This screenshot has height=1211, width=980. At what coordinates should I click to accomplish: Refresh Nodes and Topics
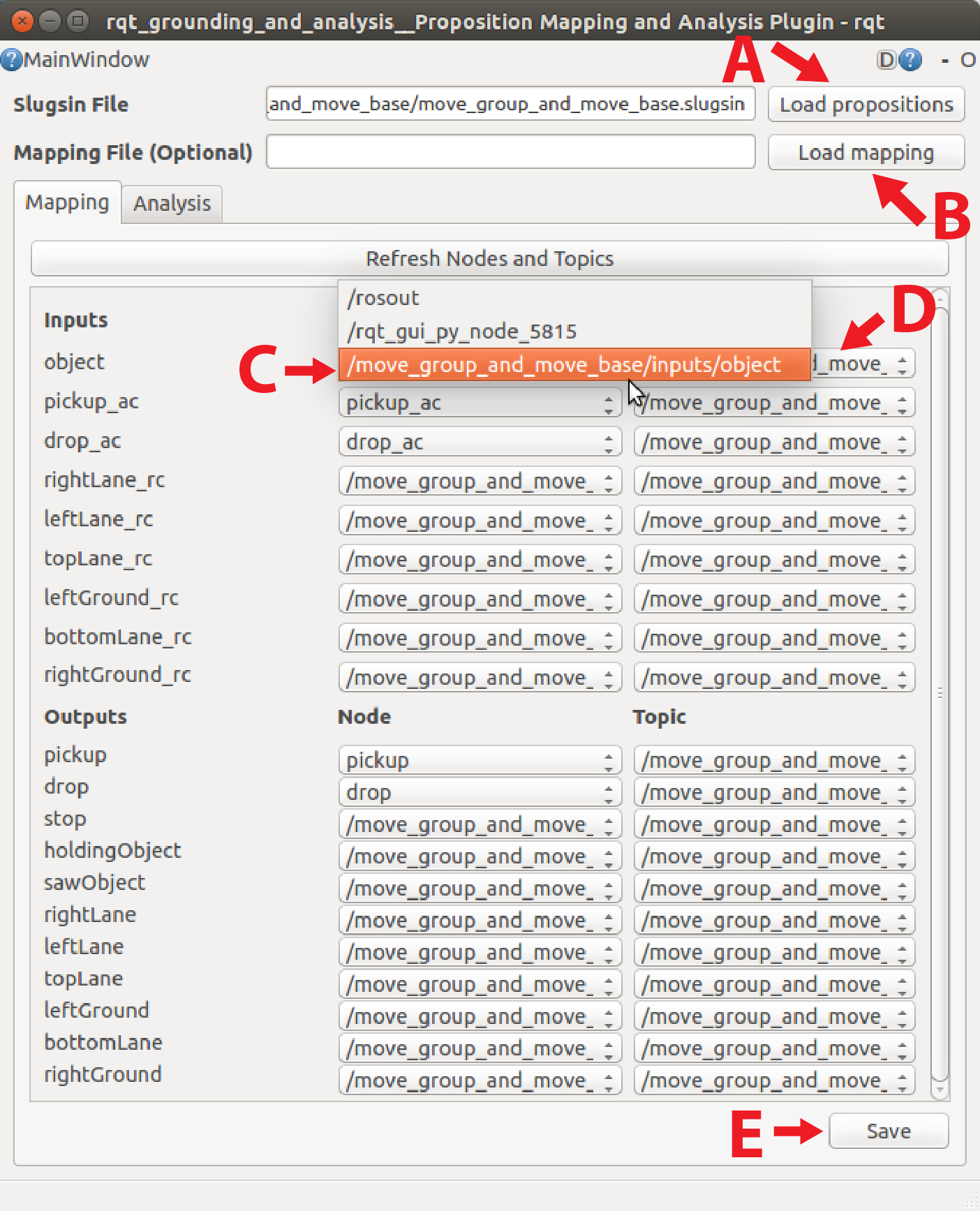489,259
